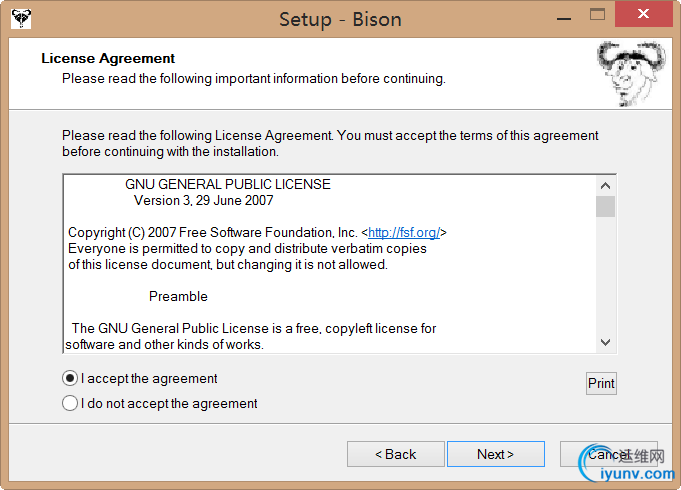Close the Setup - Bison window

(644, 14)
